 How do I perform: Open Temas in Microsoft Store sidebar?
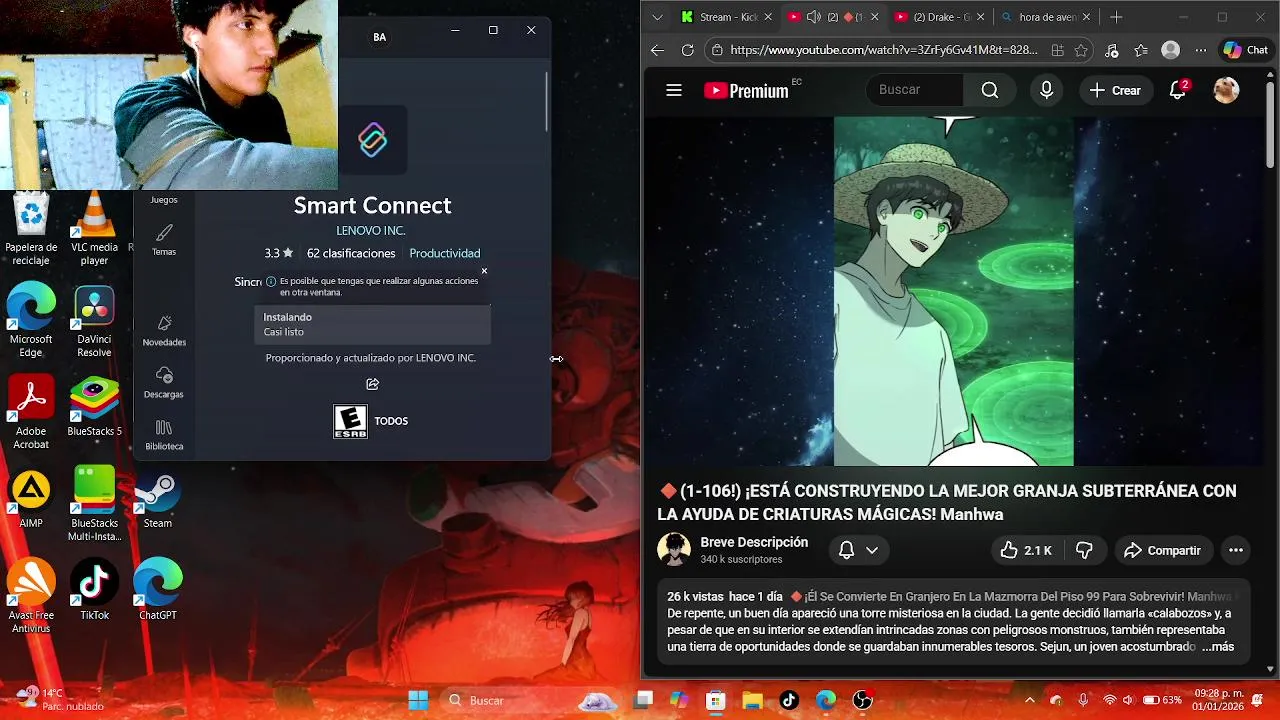pyautogui.click(x=164, y=240)
